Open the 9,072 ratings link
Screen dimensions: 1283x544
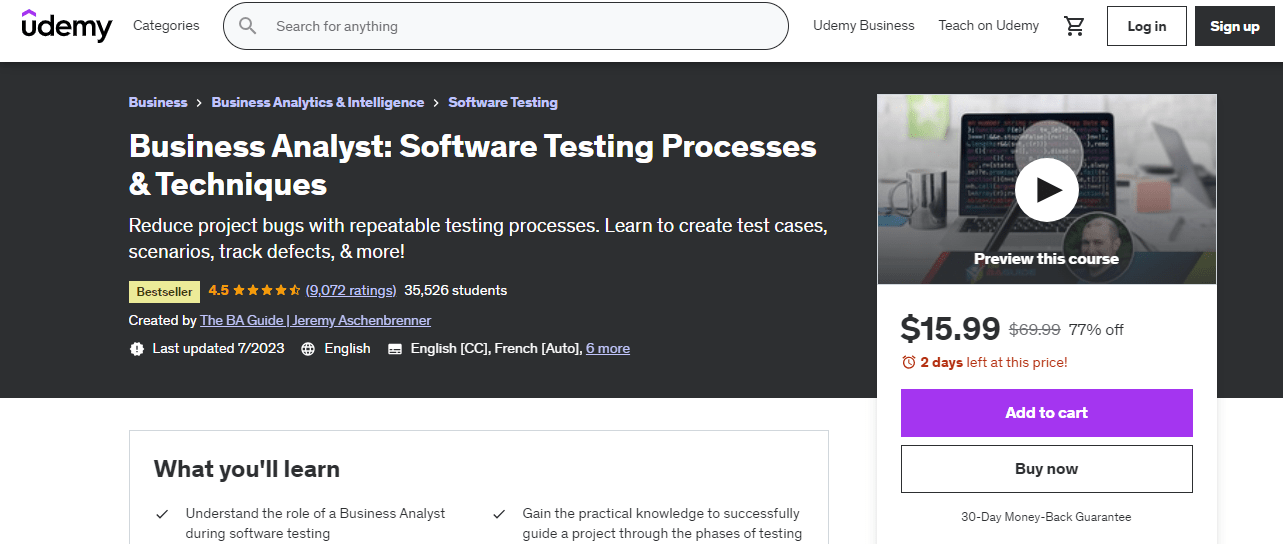pyautogui.click(x=351, y=291)
